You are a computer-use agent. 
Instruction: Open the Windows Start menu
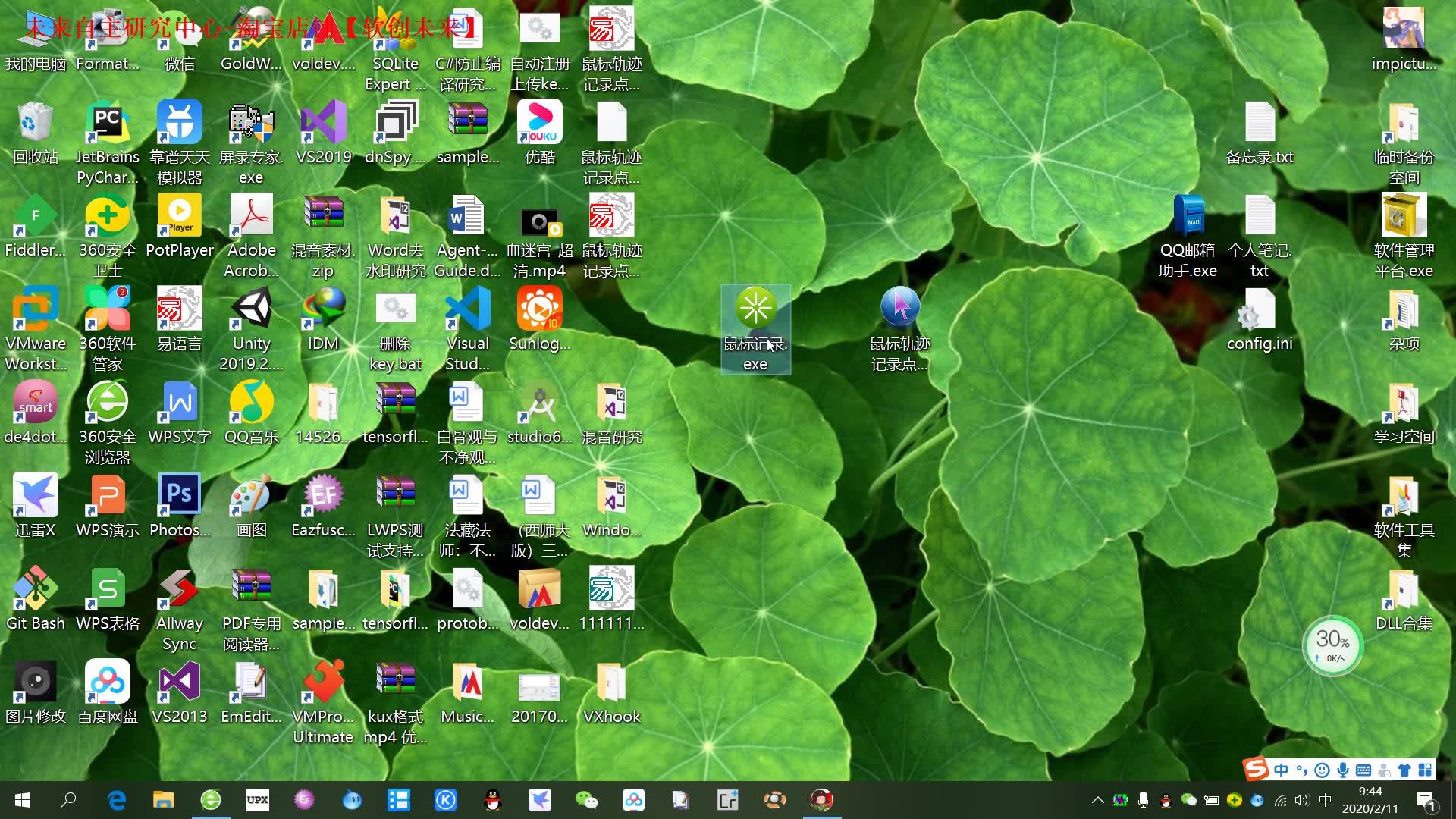[23, 800]
